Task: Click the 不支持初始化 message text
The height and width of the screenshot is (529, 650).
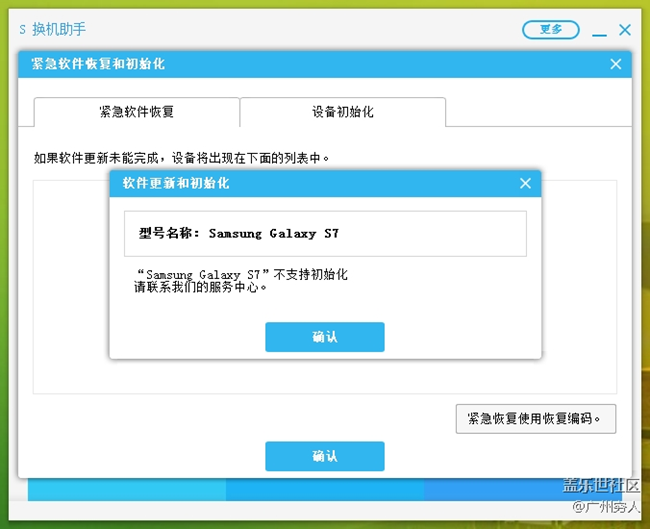Action: click(x=243, y=274)
